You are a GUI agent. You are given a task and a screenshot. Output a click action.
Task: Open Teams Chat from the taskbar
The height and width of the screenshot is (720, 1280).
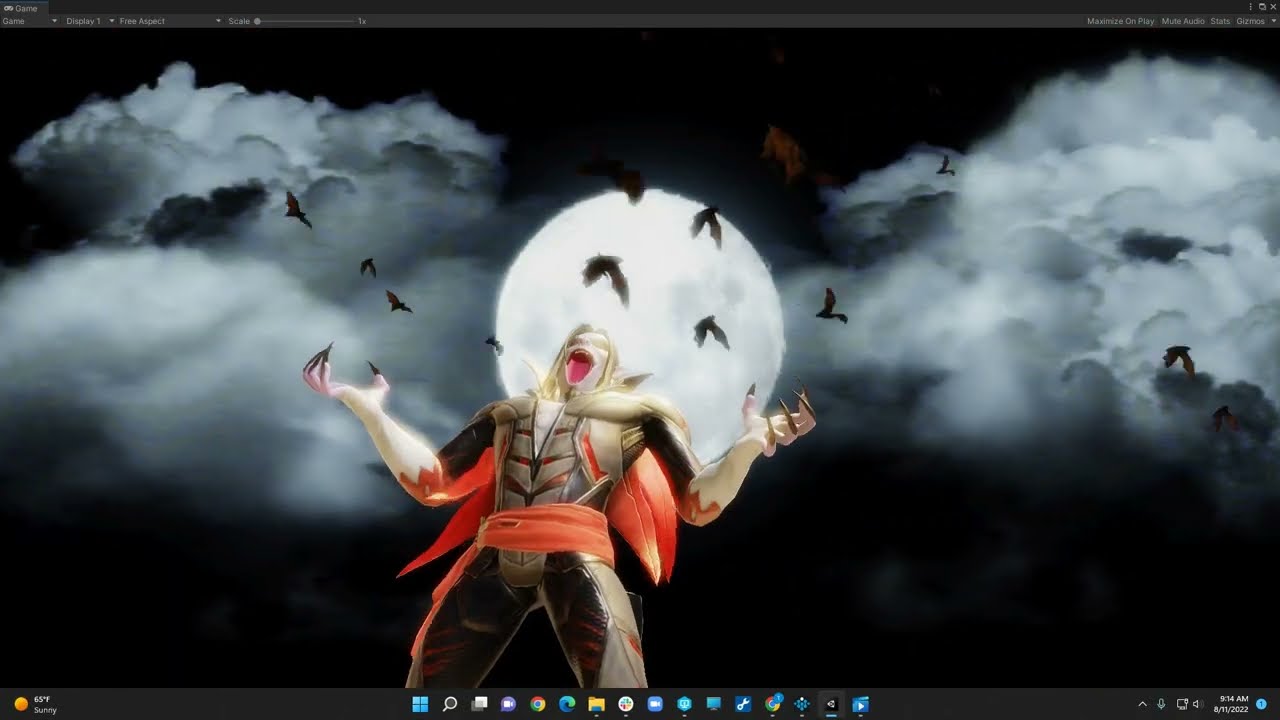pos(508,704)
